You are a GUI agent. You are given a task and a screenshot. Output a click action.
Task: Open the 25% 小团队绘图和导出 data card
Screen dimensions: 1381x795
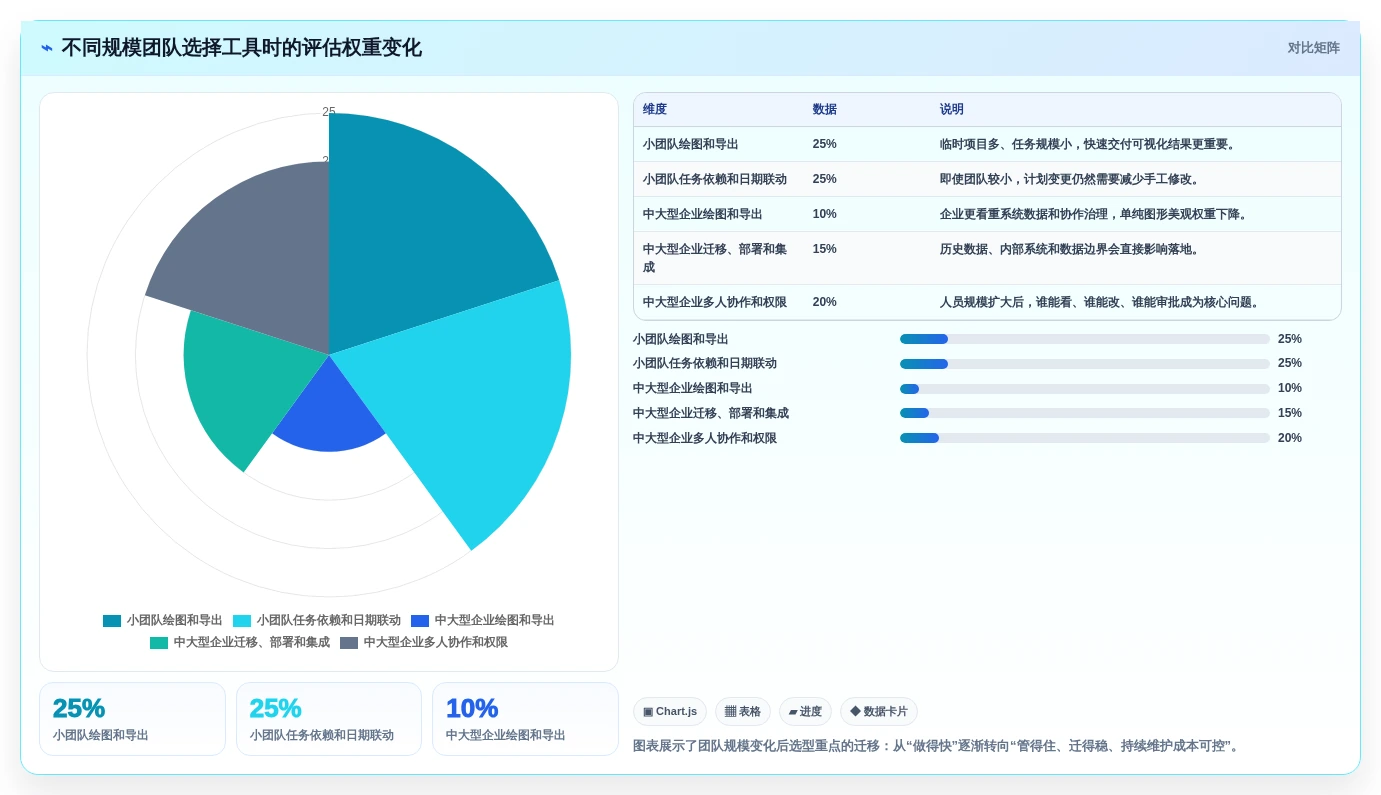(132, 719)
